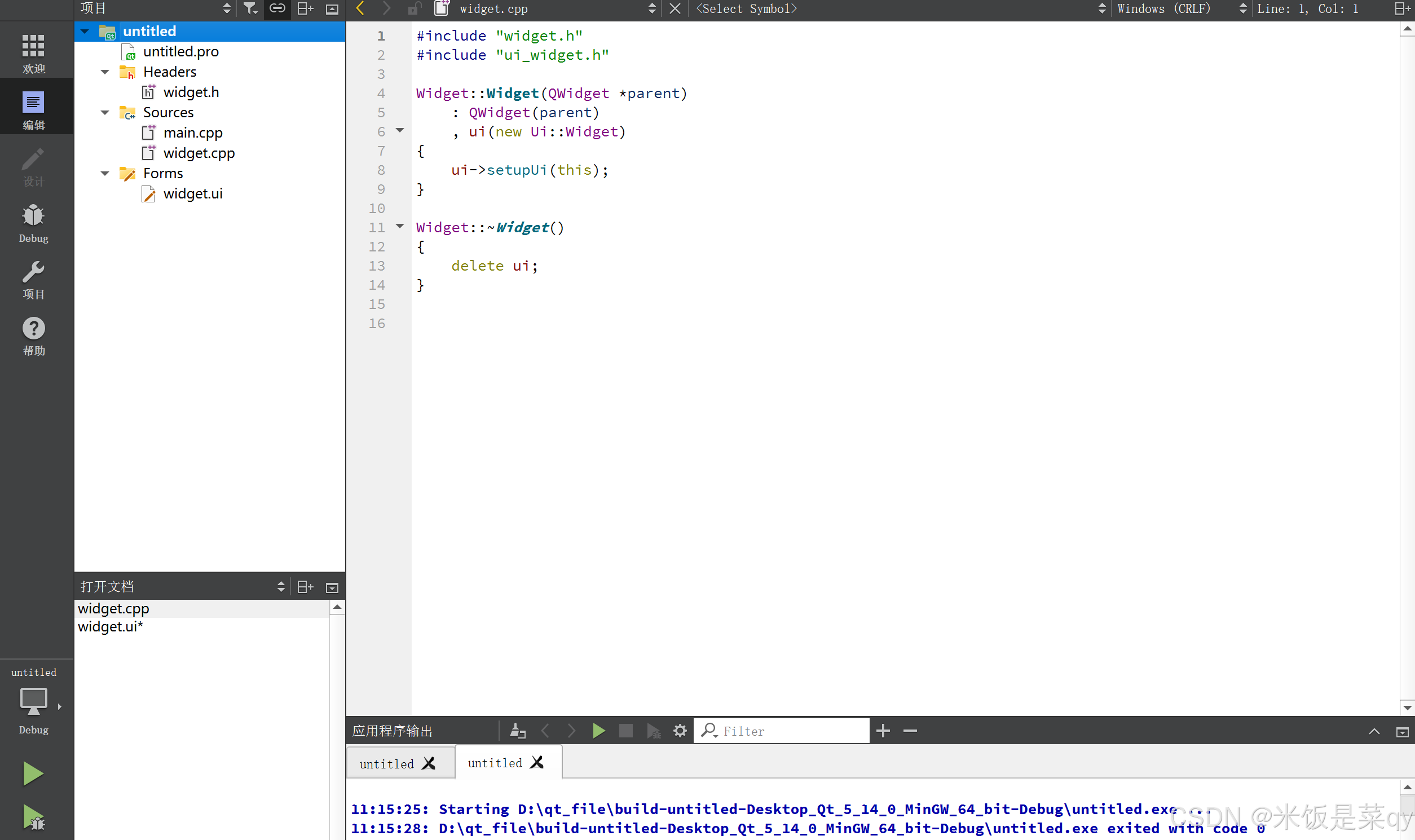Stop the running program in output pane
1415x840 pixels.
[x=625, y=731]
